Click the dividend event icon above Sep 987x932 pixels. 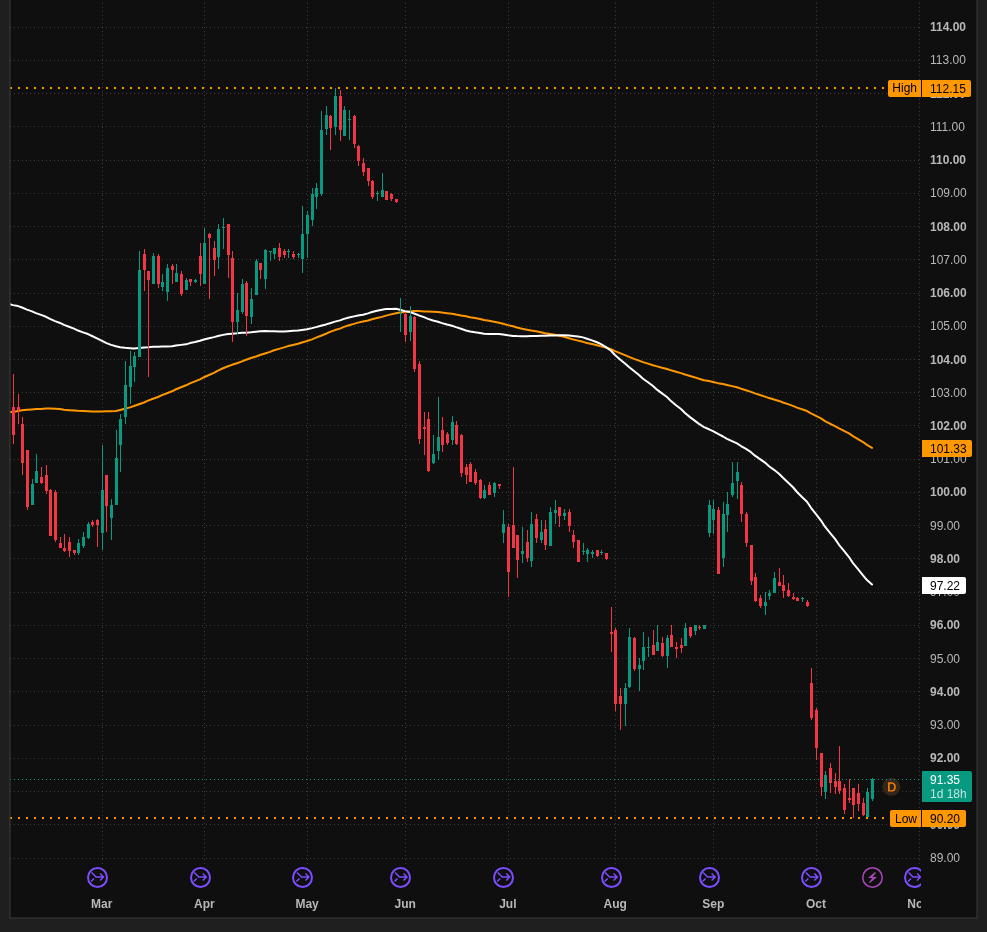[x=709, y=877]
